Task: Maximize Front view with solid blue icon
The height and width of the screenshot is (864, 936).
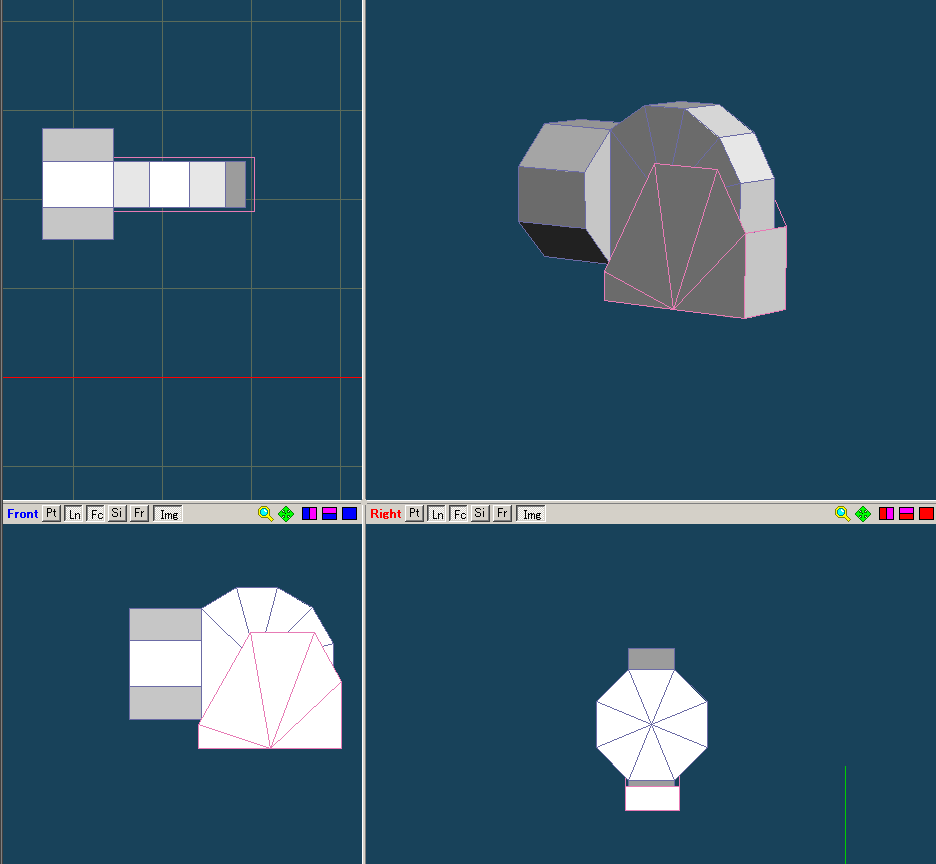Action: (x=349, y=514)
